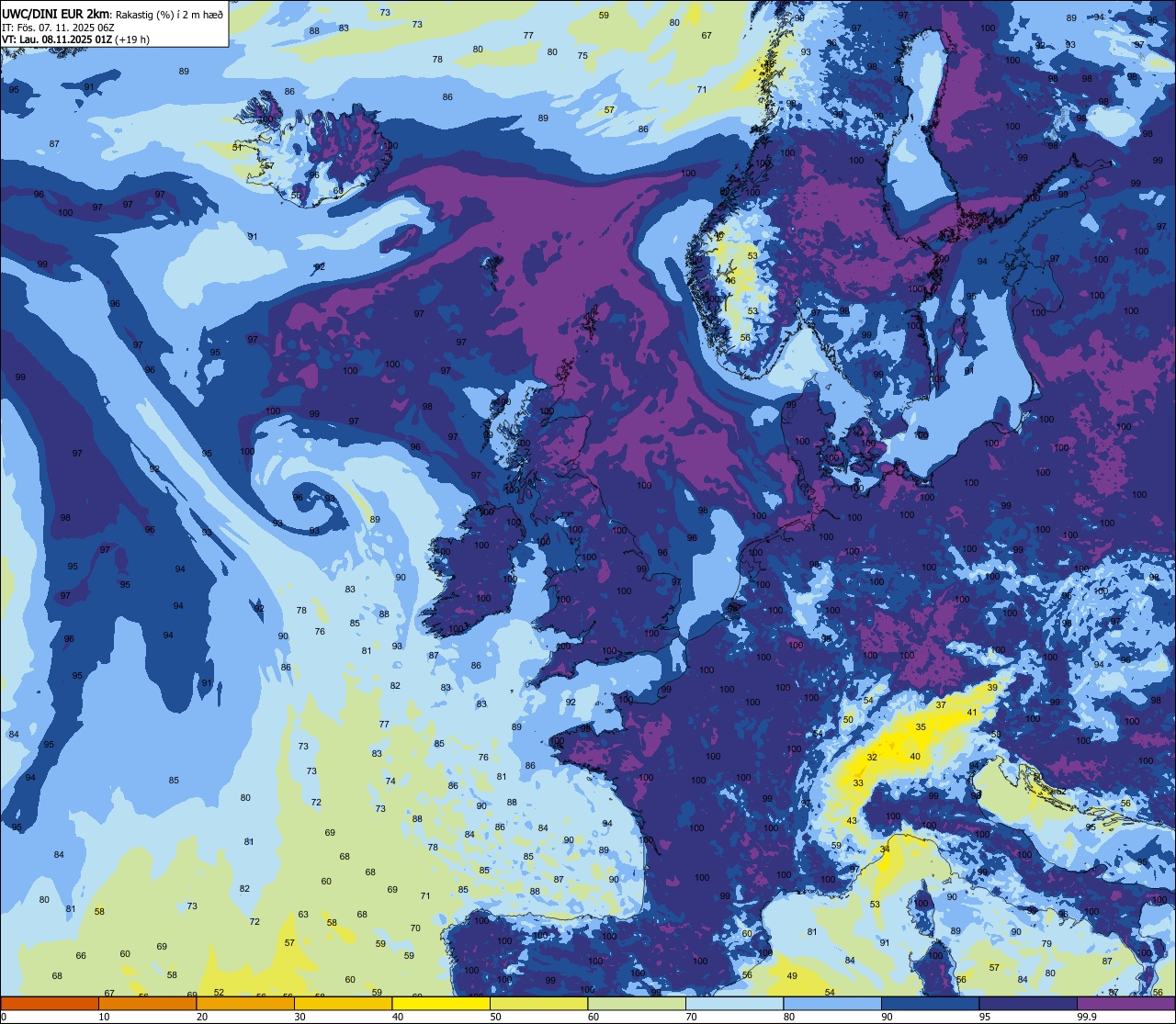Click the humidity value "49" near the bottom
Viewport: 1176px width, 1024px height.
(792, 975)
